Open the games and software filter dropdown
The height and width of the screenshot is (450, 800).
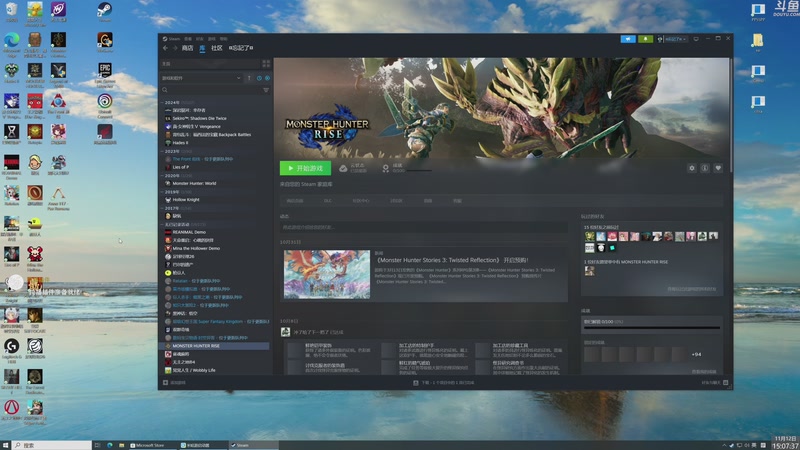coord(202,78)
